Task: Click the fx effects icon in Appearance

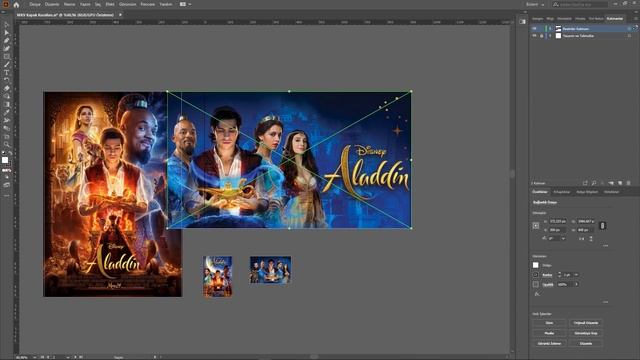Action: click(x=537, y=293)
